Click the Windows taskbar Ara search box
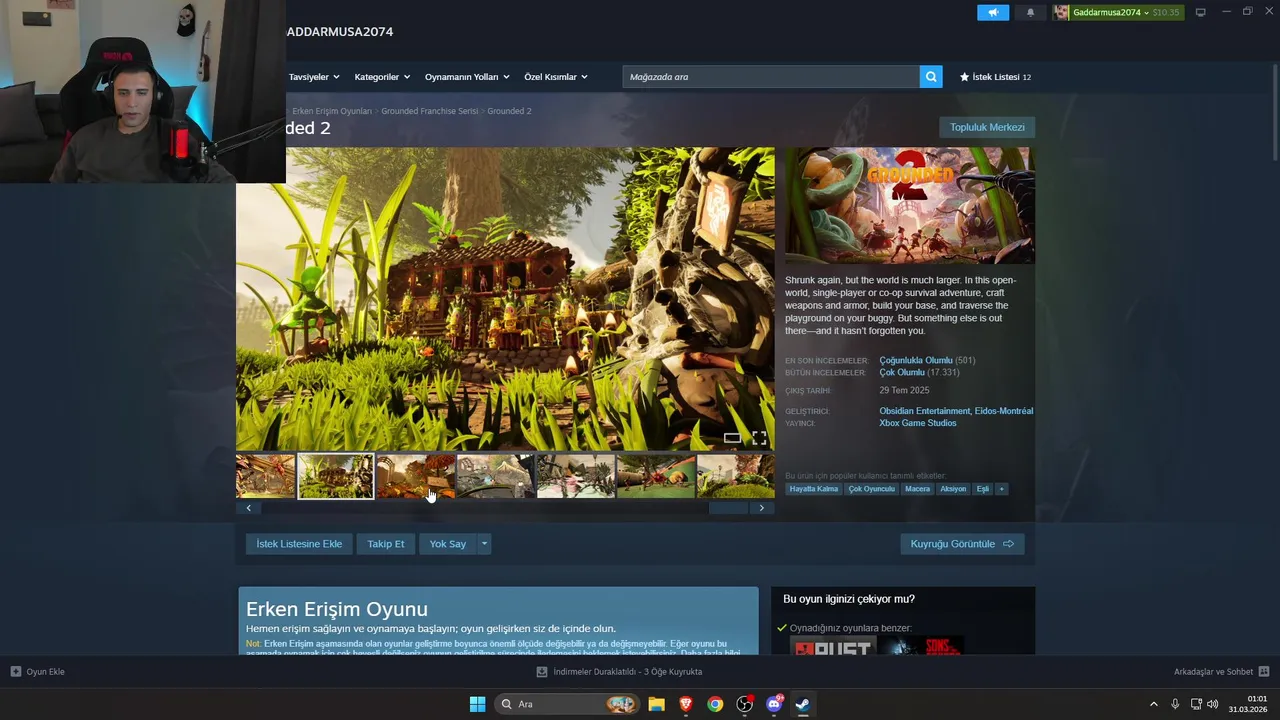Screen dimensions: 1280x720 click(x=567, y=704)
